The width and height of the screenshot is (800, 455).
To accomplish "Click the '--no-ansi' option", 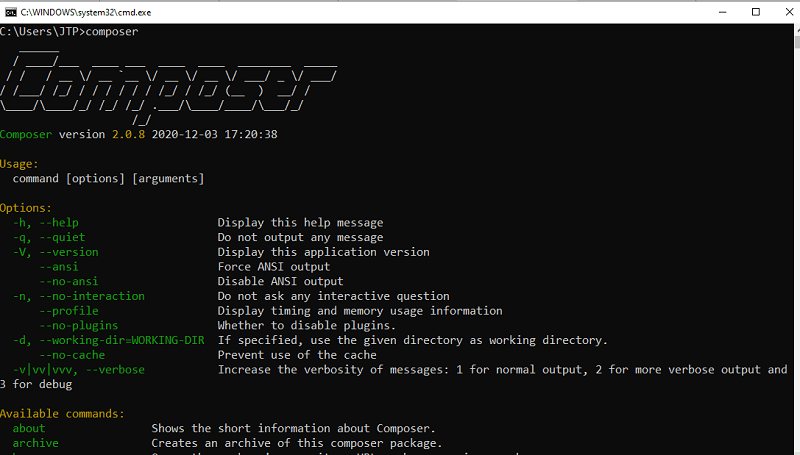I will click(69, 282).
